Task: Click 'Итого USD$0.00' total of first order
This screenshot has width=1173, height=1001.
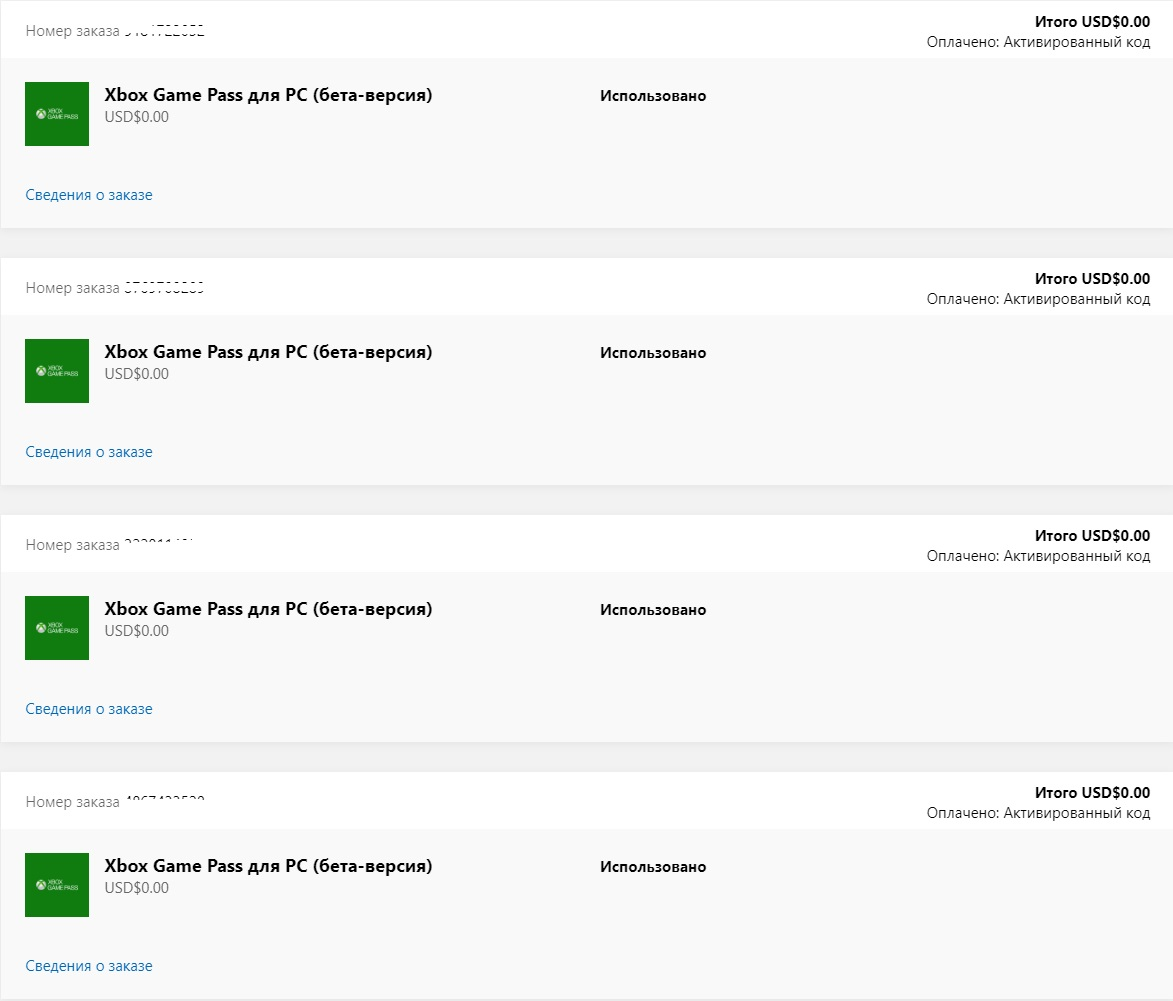Action: click(1092, 22)
